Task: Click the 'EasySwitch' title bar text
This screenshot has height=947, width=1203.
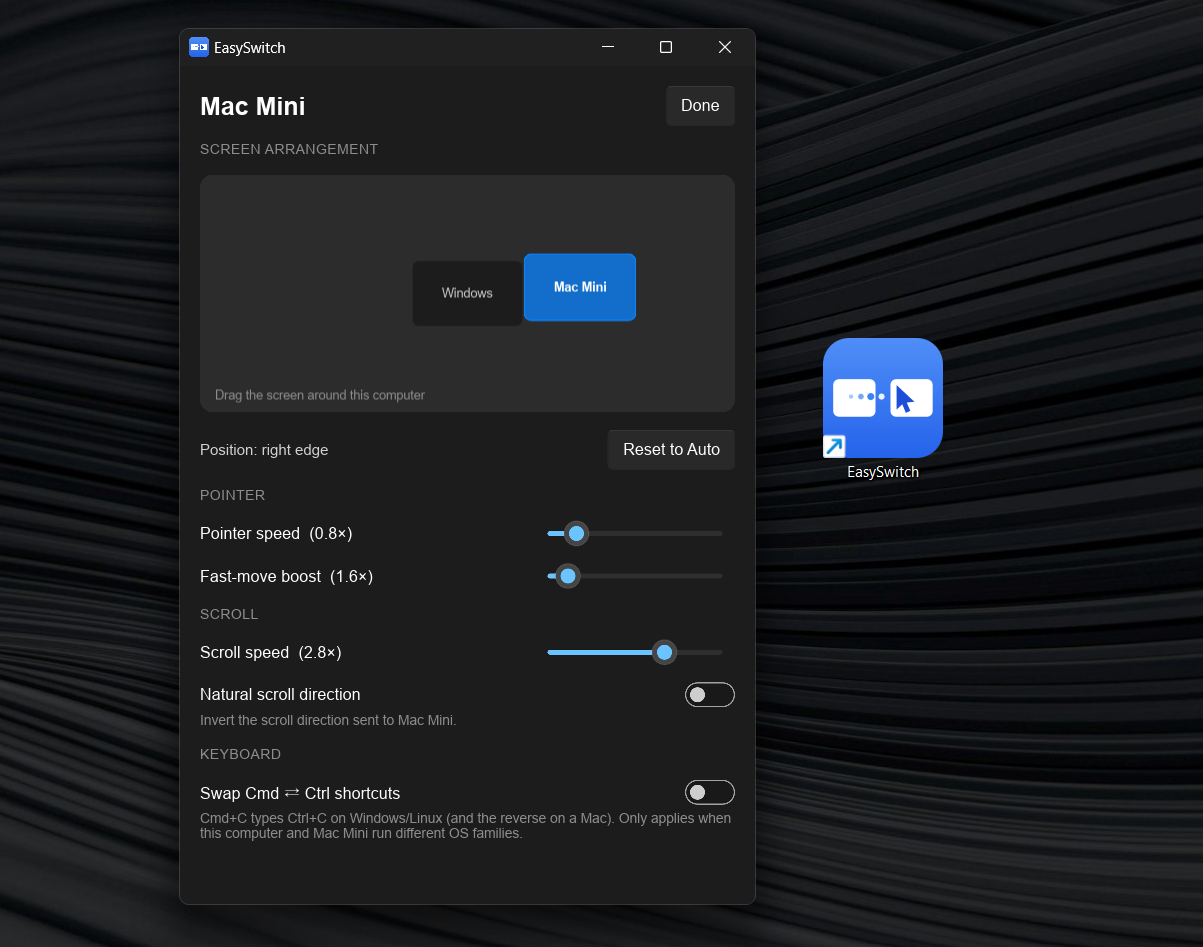Action: point(250,48)
